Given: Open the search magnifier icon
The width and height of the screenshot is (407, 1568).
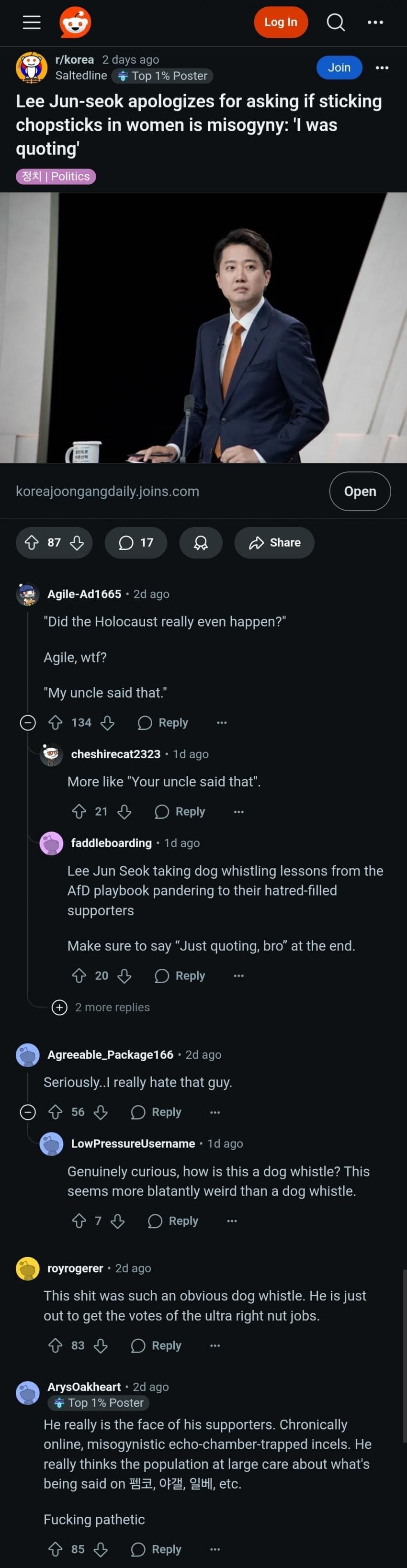Looking at the screenshot, I should pyautogui.click(x=336, y=22).
